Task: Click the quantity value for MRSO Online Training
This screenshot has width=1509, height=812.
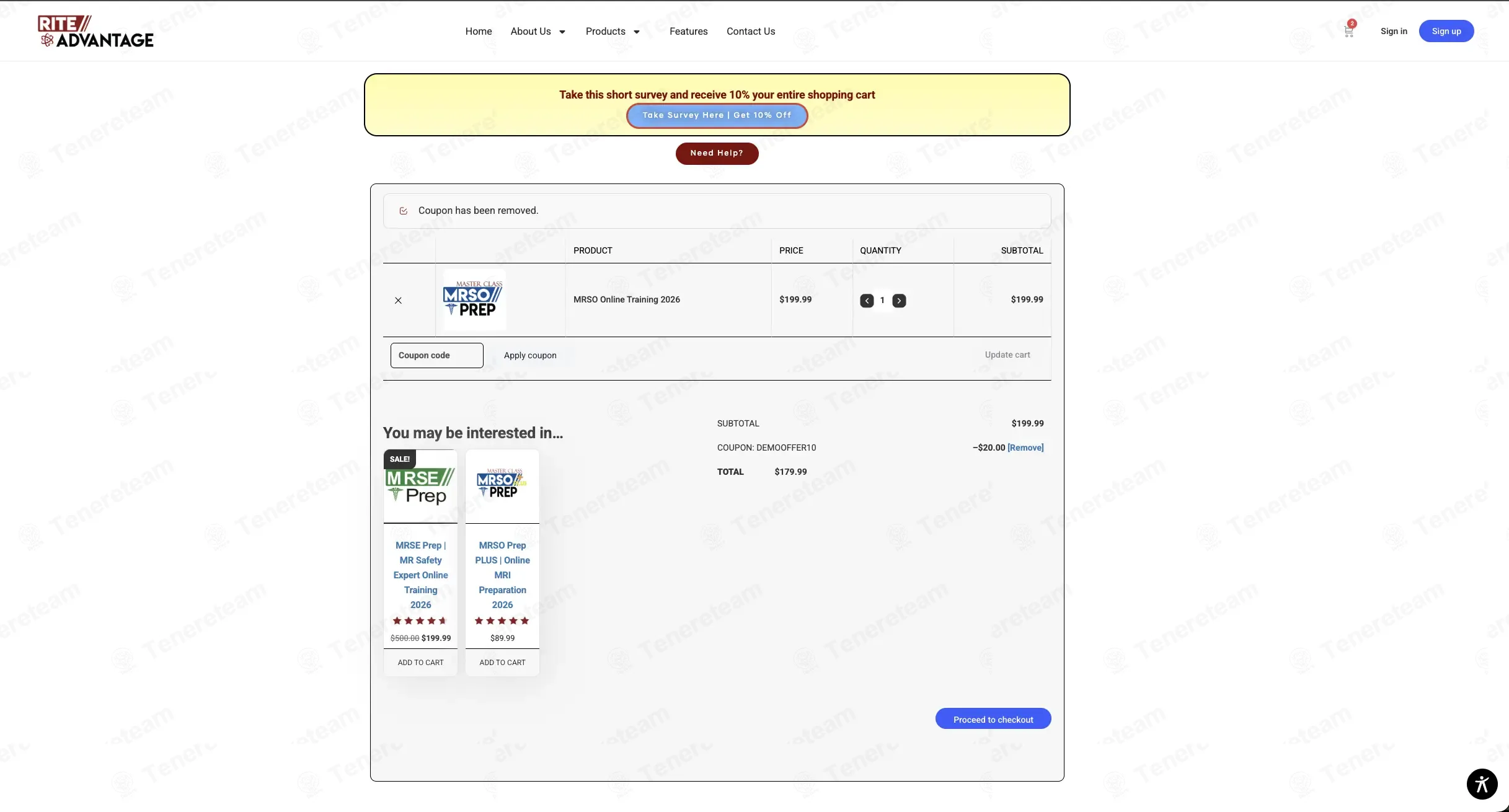Action: click(x=882, y=300)
